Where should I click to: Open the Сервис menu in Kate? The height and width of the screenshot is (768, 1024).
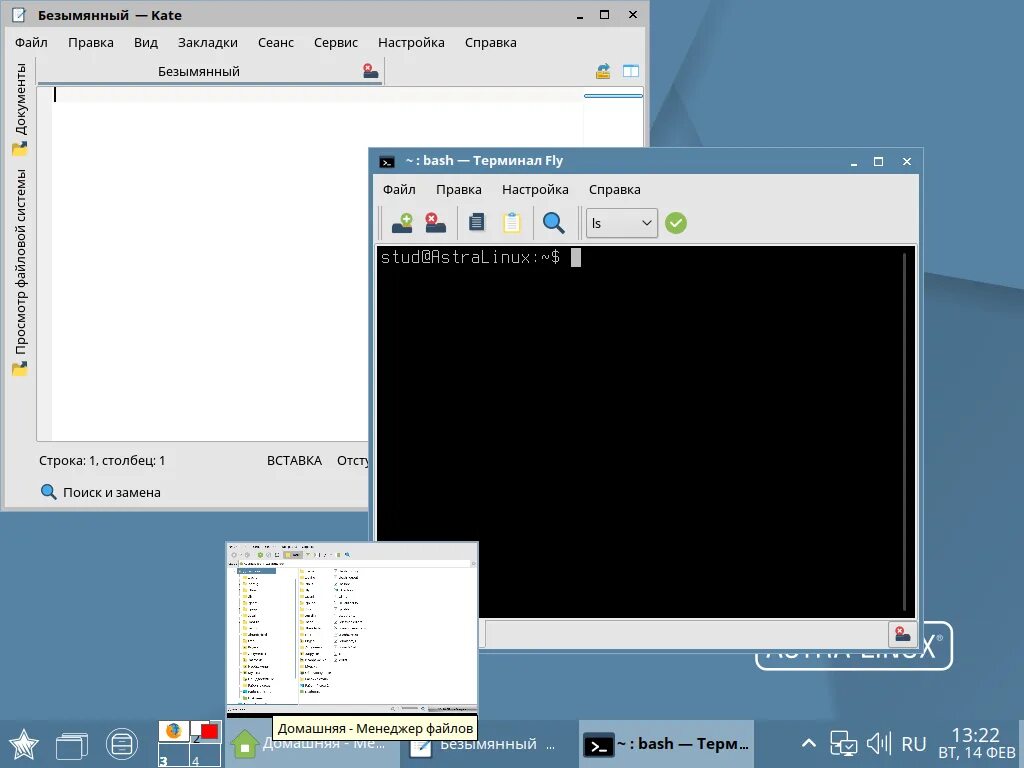click(x=336, y=42)
